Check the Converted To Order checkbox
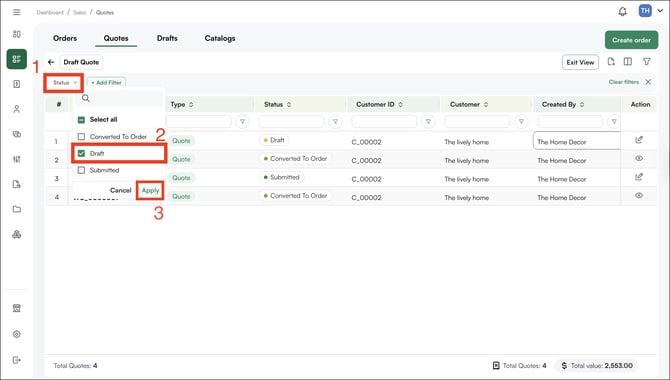 (x=81, y=137)
